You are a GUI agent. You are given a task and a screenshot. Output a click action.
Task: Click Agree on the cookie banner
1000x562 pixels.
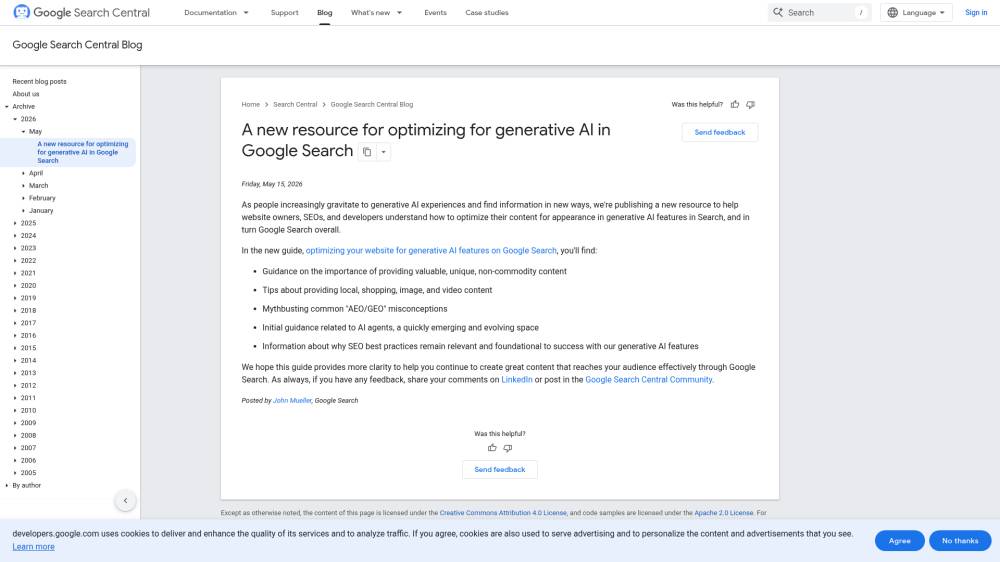tap(899, 540)
